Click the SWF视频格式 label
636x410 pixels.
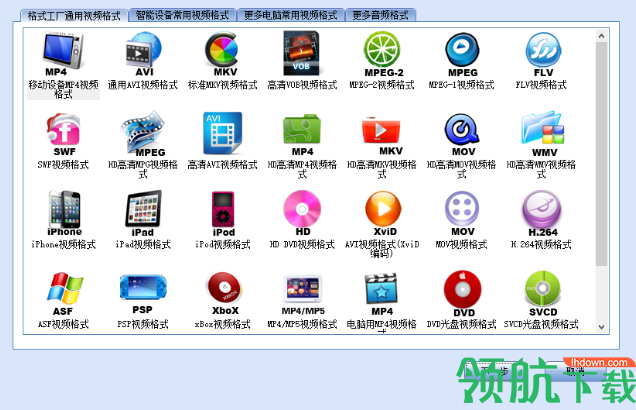click(x=63, y=165)
